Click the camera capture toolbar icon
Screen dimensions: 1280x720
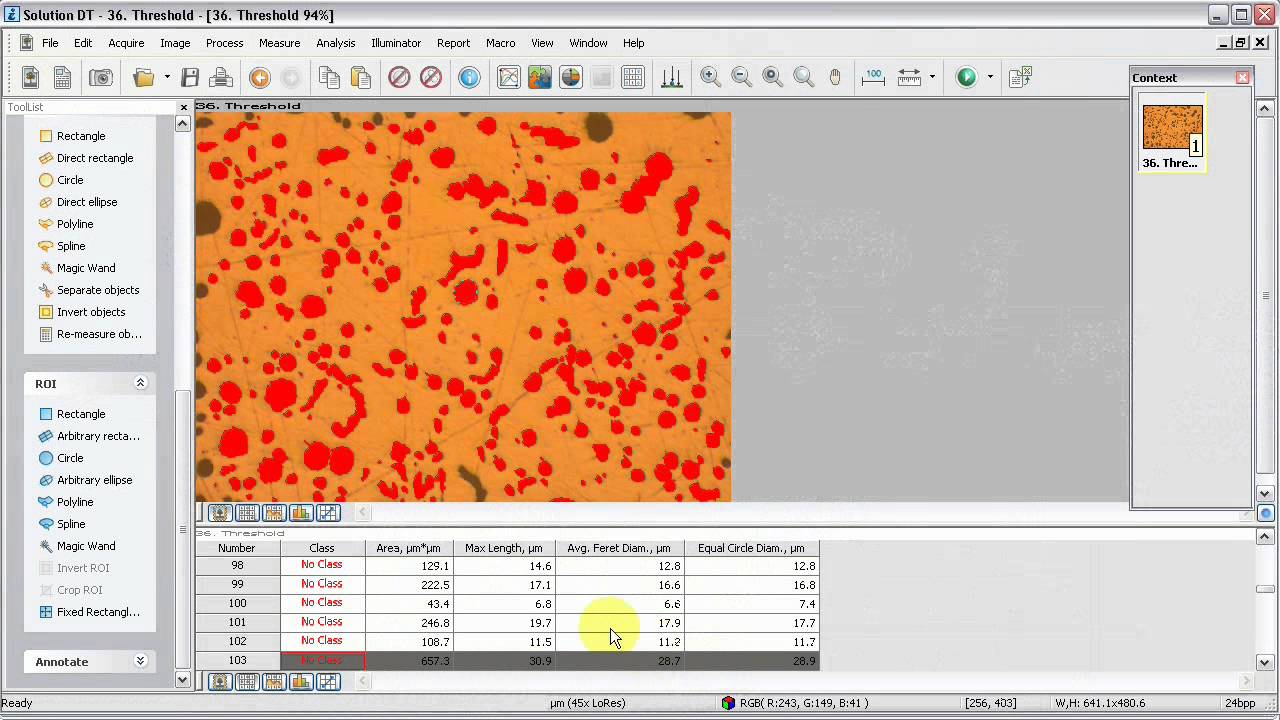coord(100,77)
